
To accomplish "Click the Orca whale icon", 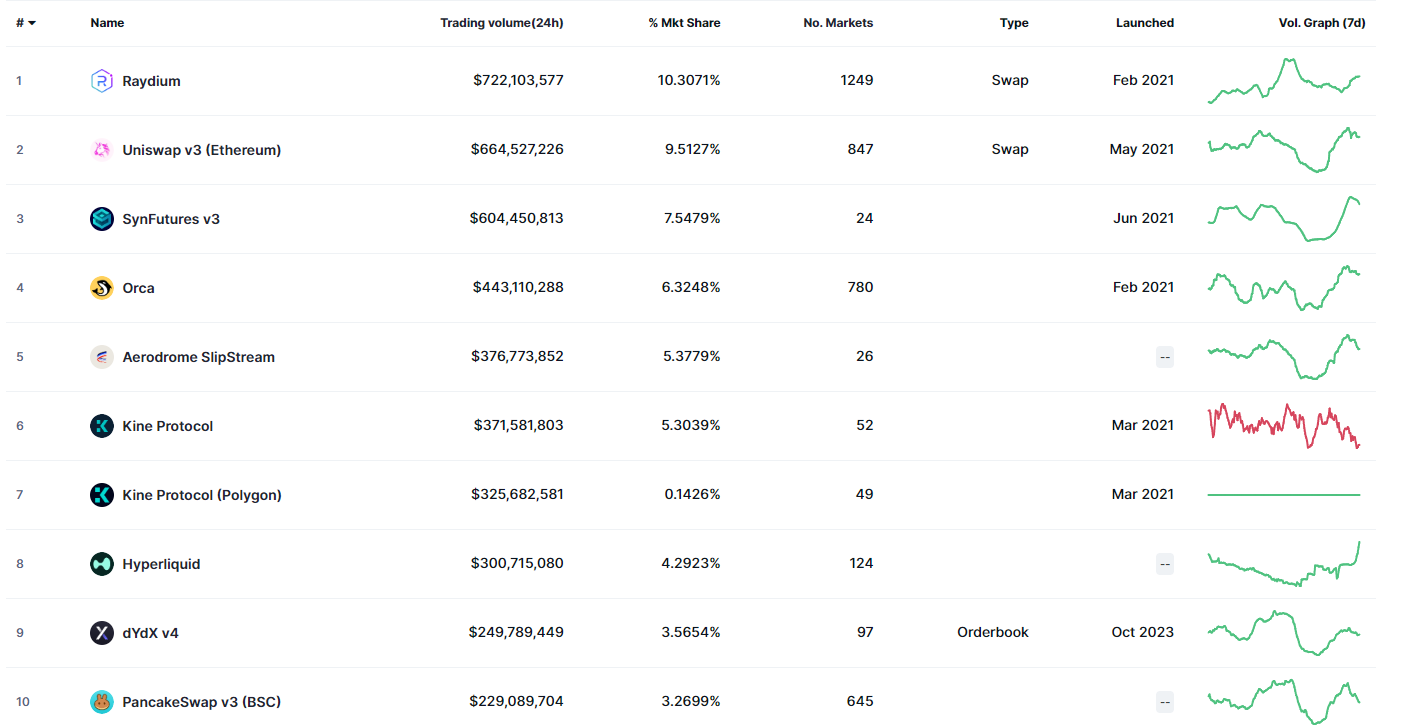I will 102,288.
